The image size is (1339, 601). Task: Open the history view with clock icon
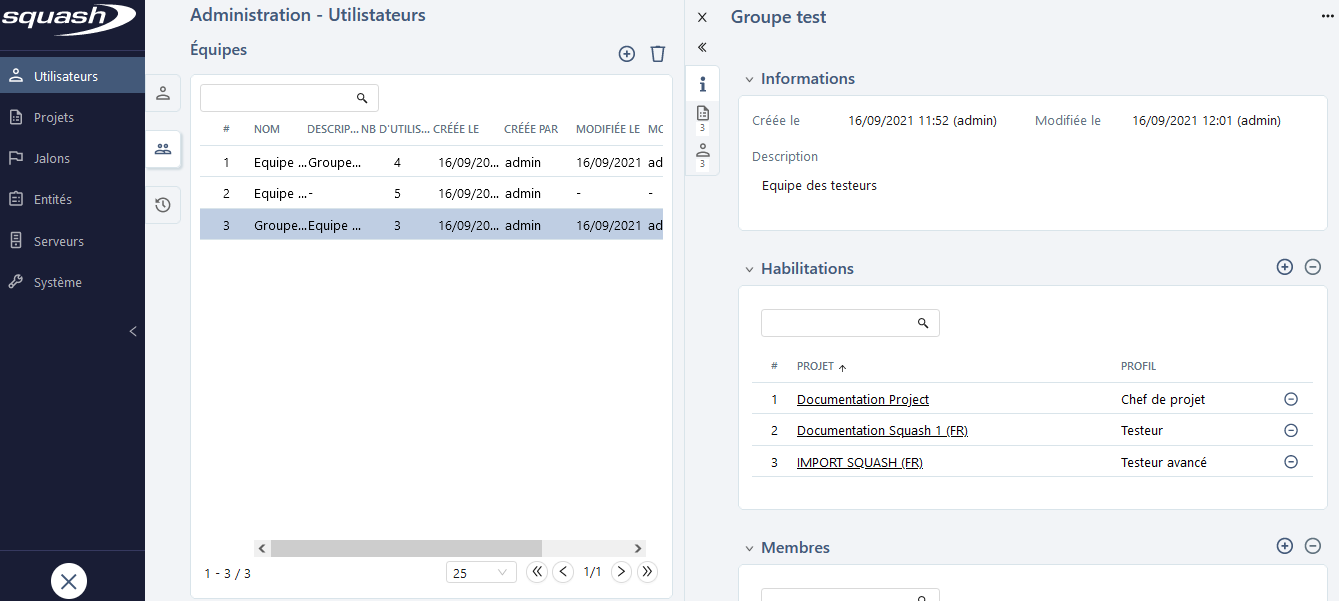[x=163, y=204]
